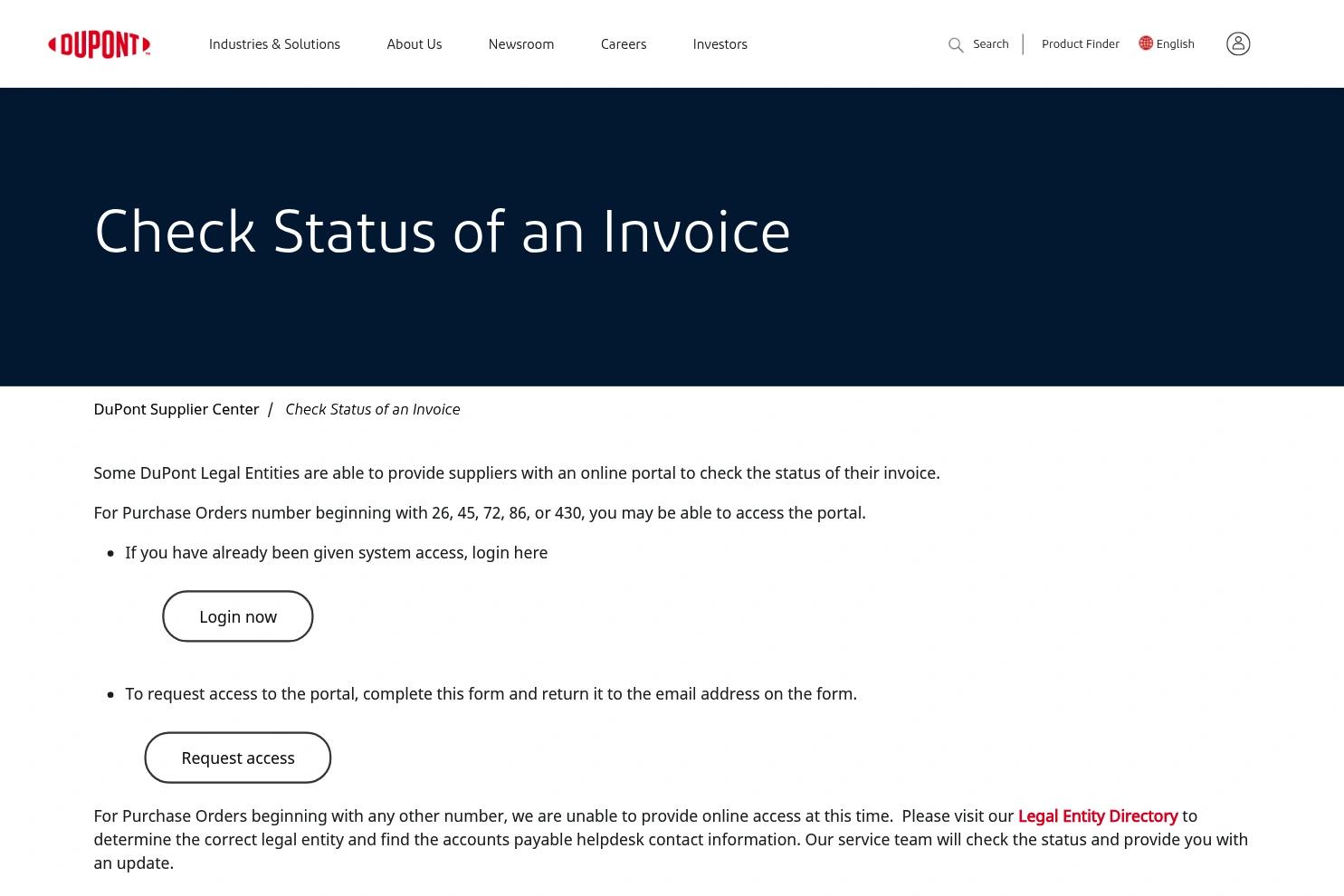Viewport: 1344px width, 896px height.
Task: Go to DuPont Supplier Center breadcrumb
Action: (x=176, y=409)
